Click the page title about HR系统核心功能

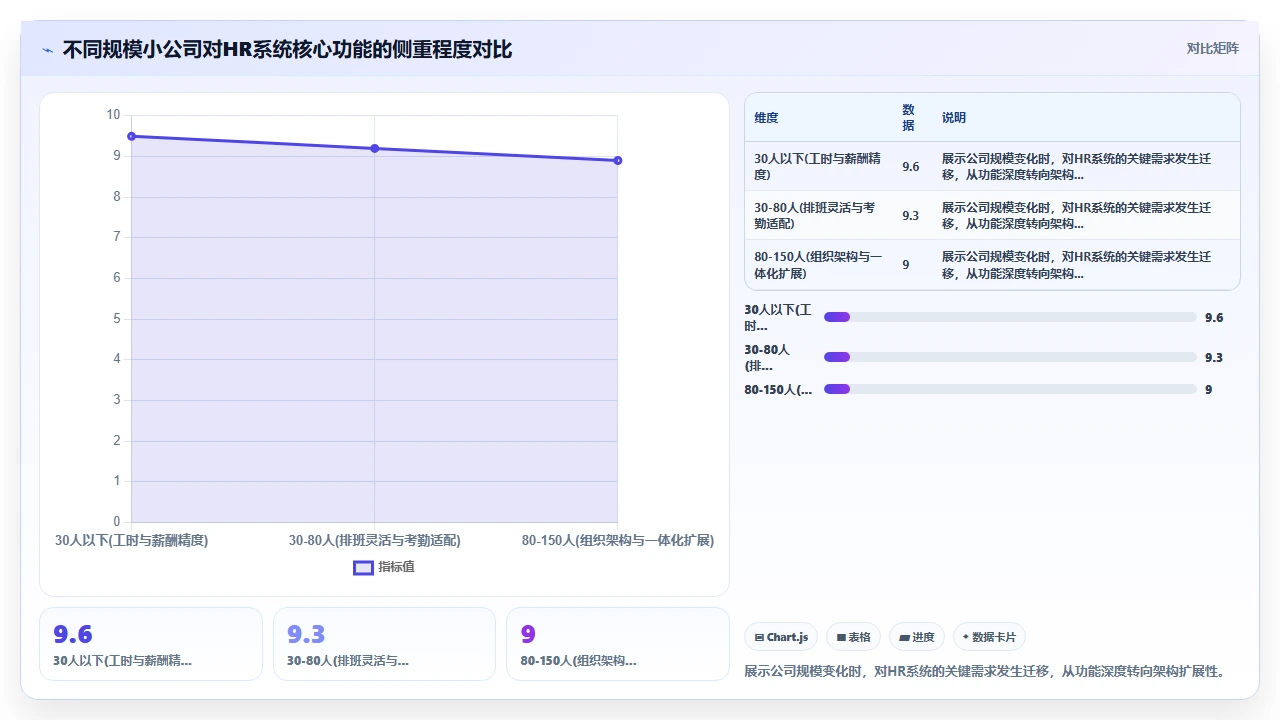tap(287, 49)
